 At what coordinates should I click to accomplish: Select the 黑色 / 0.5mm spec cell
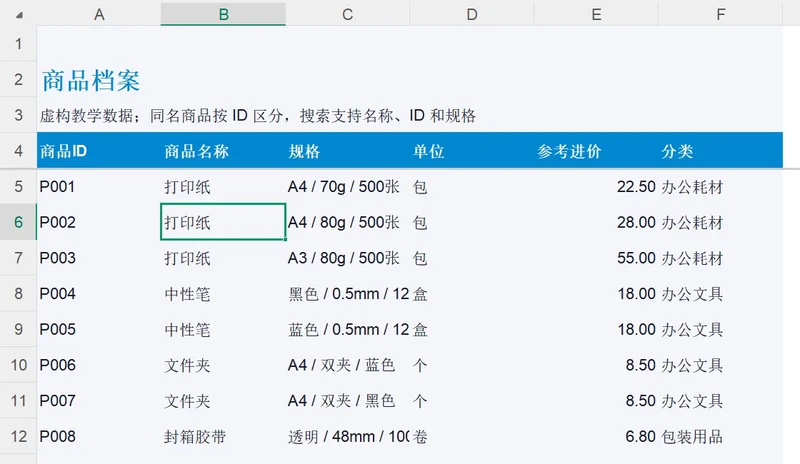tap(347, 294)
